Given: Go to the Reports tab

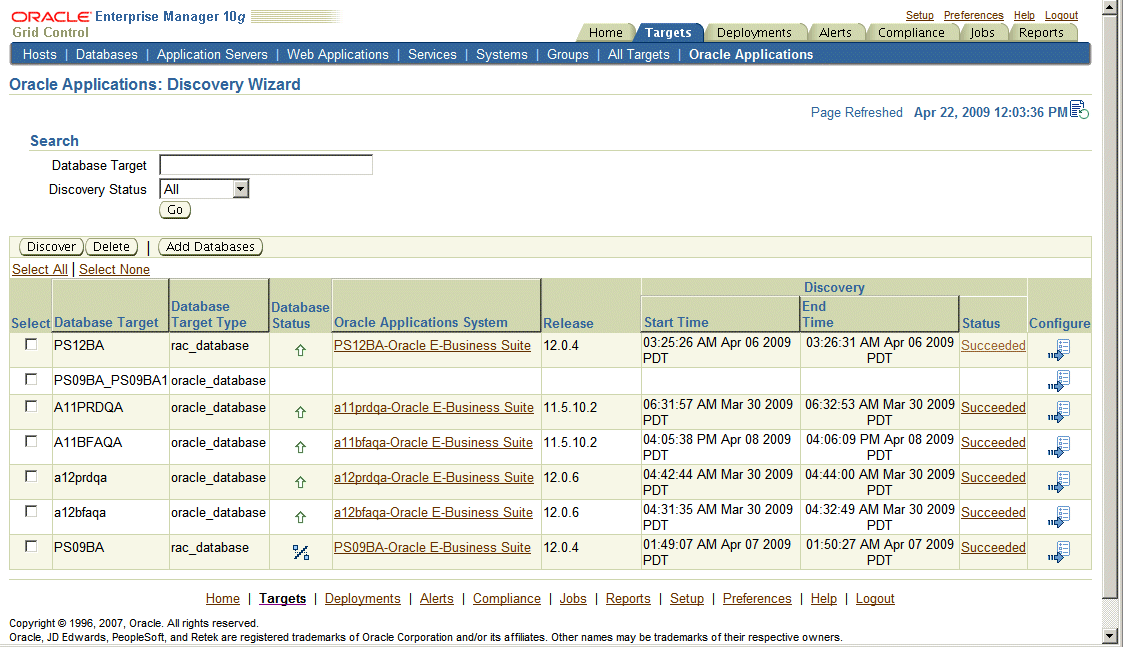Looking at the screenshot, I should [x=1041, y=32].
